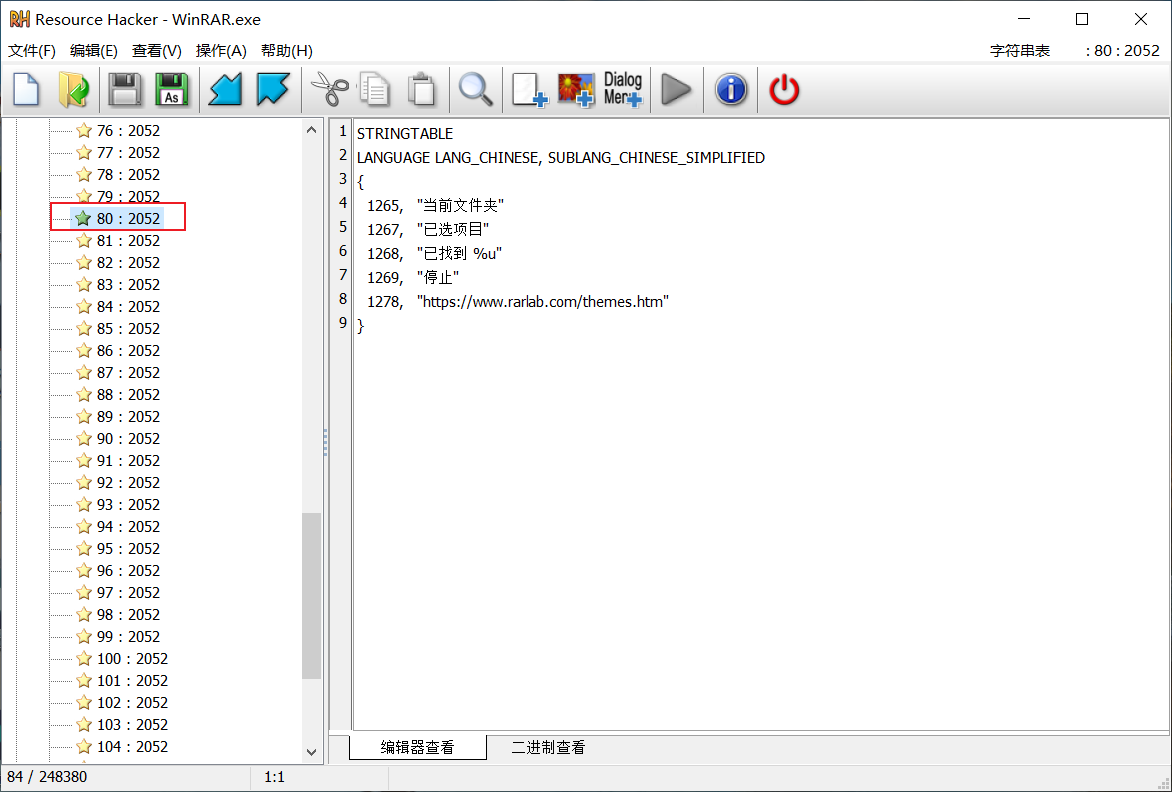Click the red power exit icon
1172x792 pixels.
point(784,90)
